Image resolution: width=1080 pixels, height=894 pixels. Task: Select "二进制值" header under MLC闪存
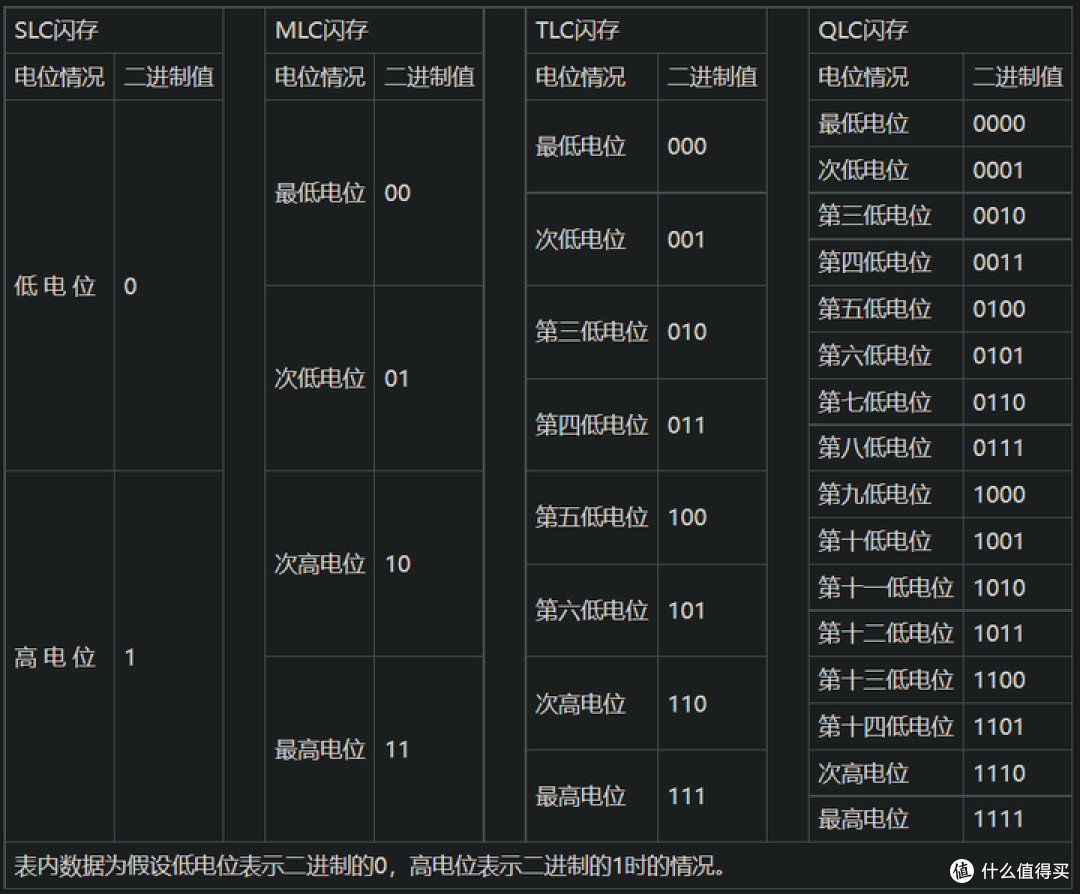(x=429, y=76)
